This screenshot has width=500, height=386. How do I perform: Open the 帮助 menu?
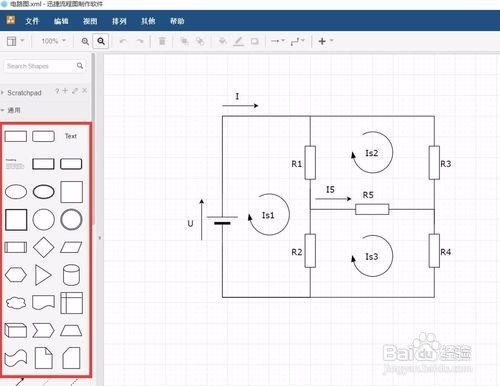click(177, 21)
